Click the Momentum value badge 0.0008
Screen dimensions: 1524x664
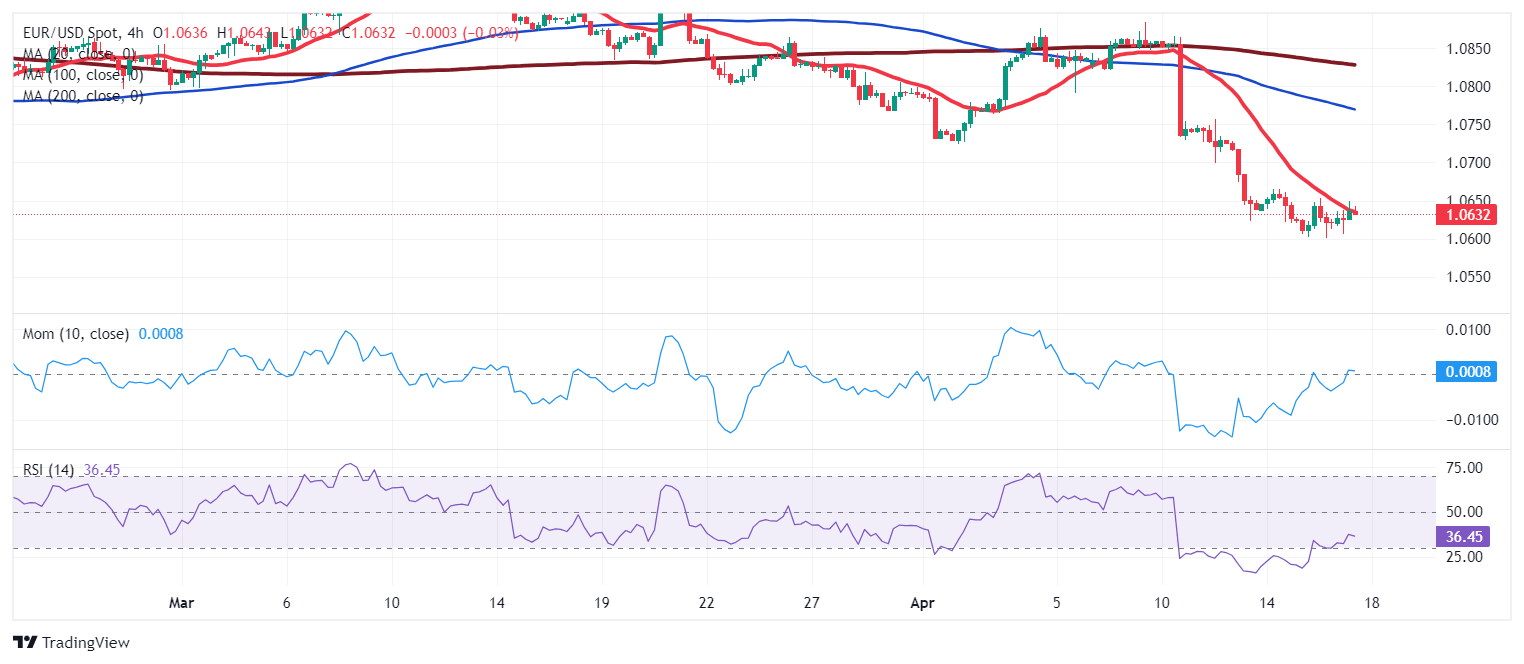[1465, 372]
